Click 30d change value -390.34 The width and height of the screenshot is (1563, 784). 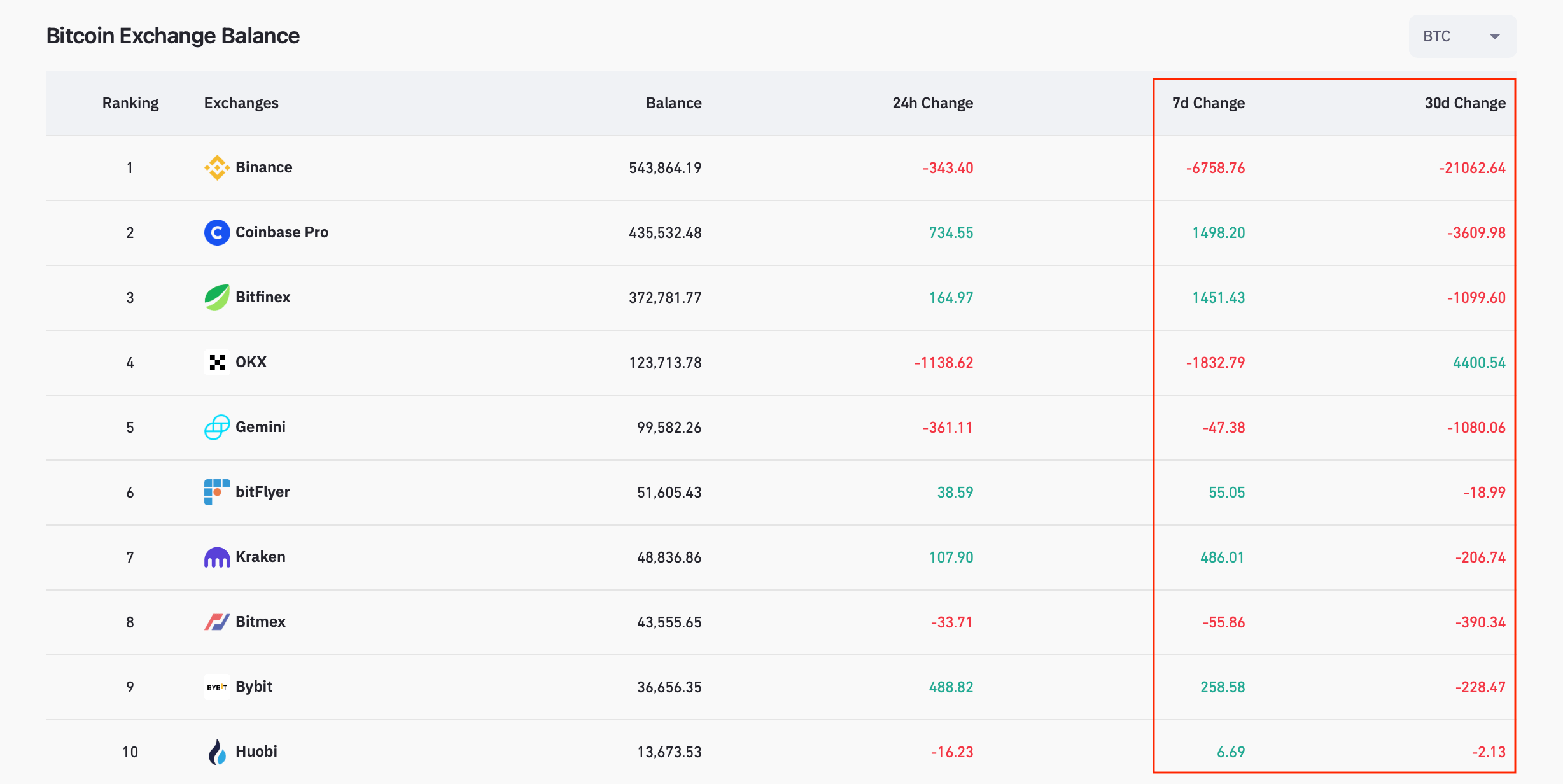pyautogui.click(x=1480, y=622)
